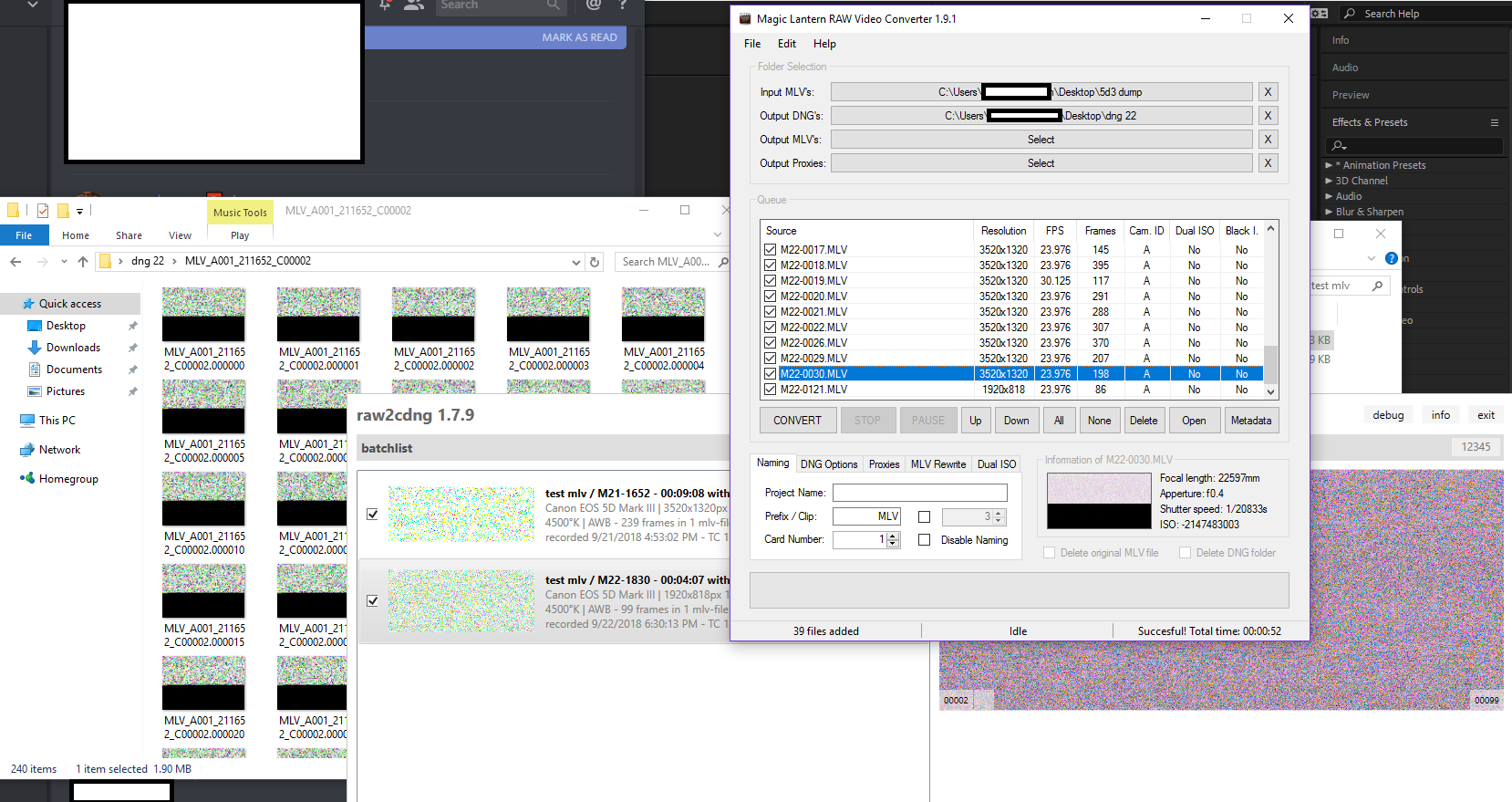Refresh the File Explorer address bar
The image size is (1512, 802).
595,262
